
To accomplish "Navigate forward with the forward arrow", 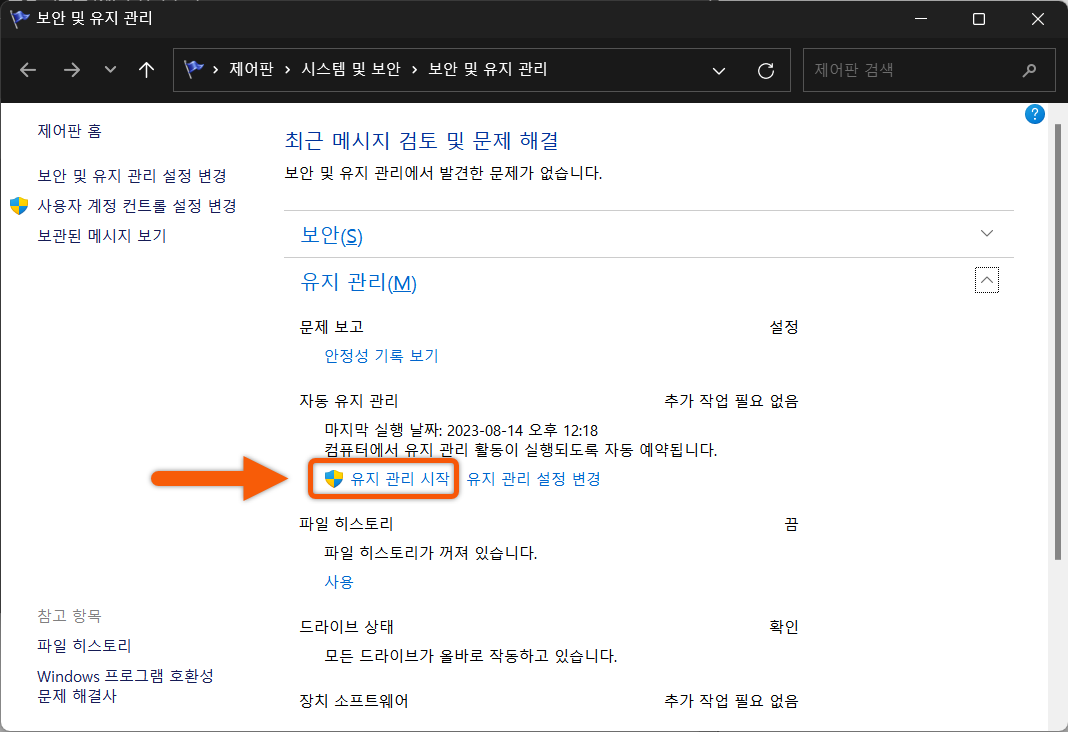I will 71,69.
